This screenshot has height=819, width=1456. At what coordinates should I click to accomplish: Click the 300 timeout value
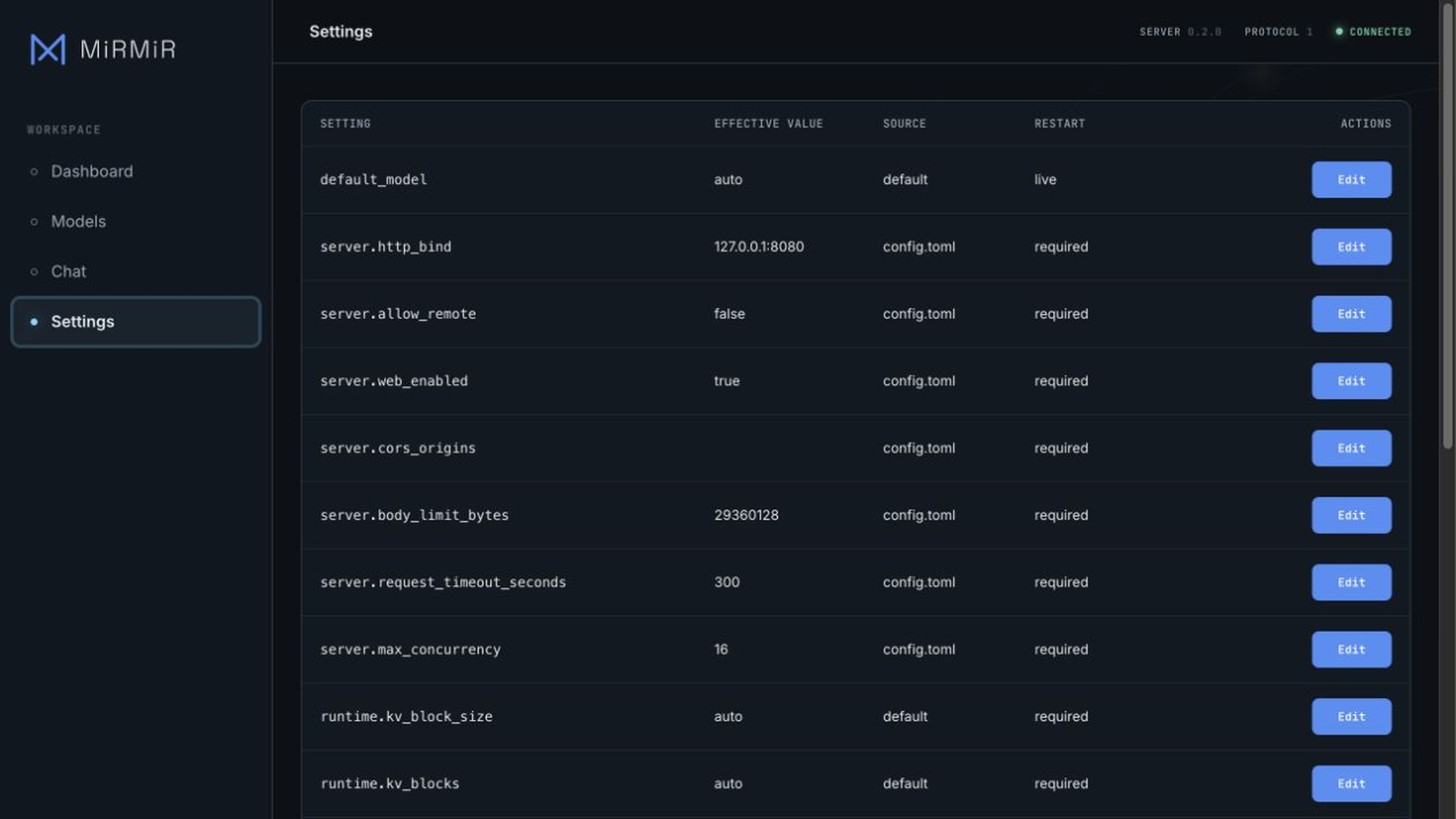[726, 582]
